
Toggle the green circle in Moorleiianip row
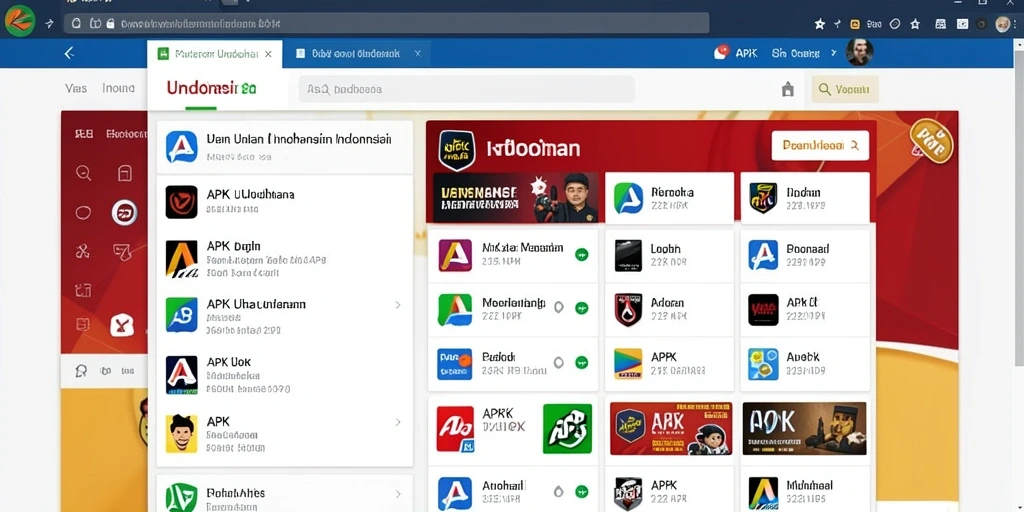tap(581, 308)
